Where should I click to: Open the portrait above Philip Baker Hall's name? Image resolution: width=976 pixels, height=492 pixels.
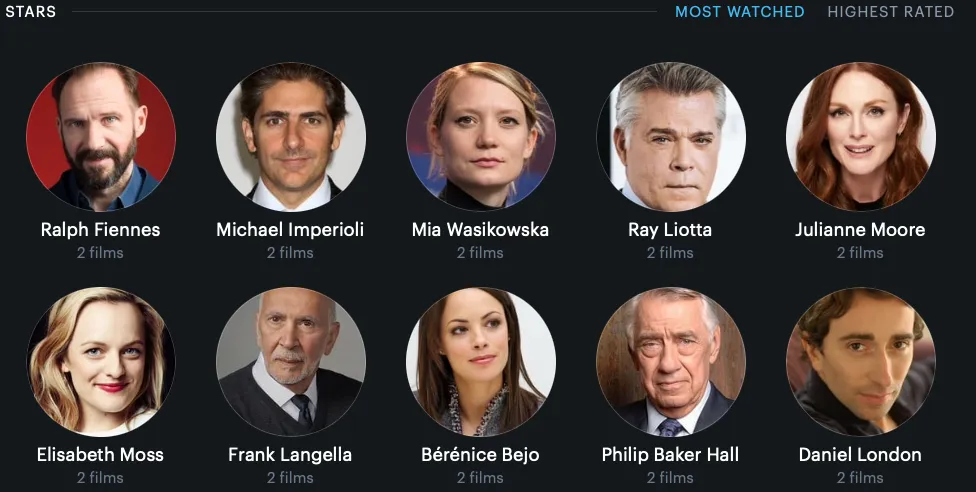coord(670,361)
